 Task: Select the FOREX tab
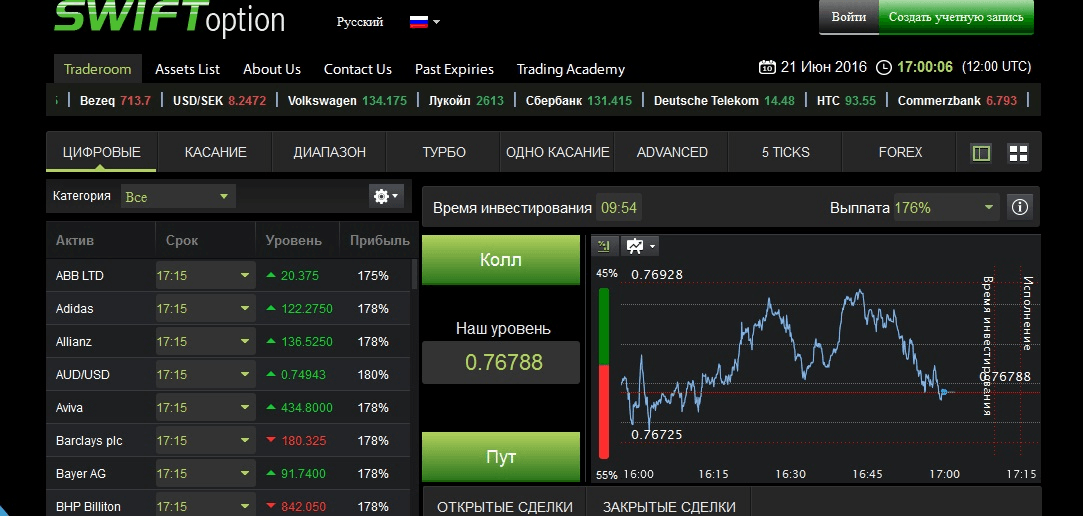(x=900, y=152)
